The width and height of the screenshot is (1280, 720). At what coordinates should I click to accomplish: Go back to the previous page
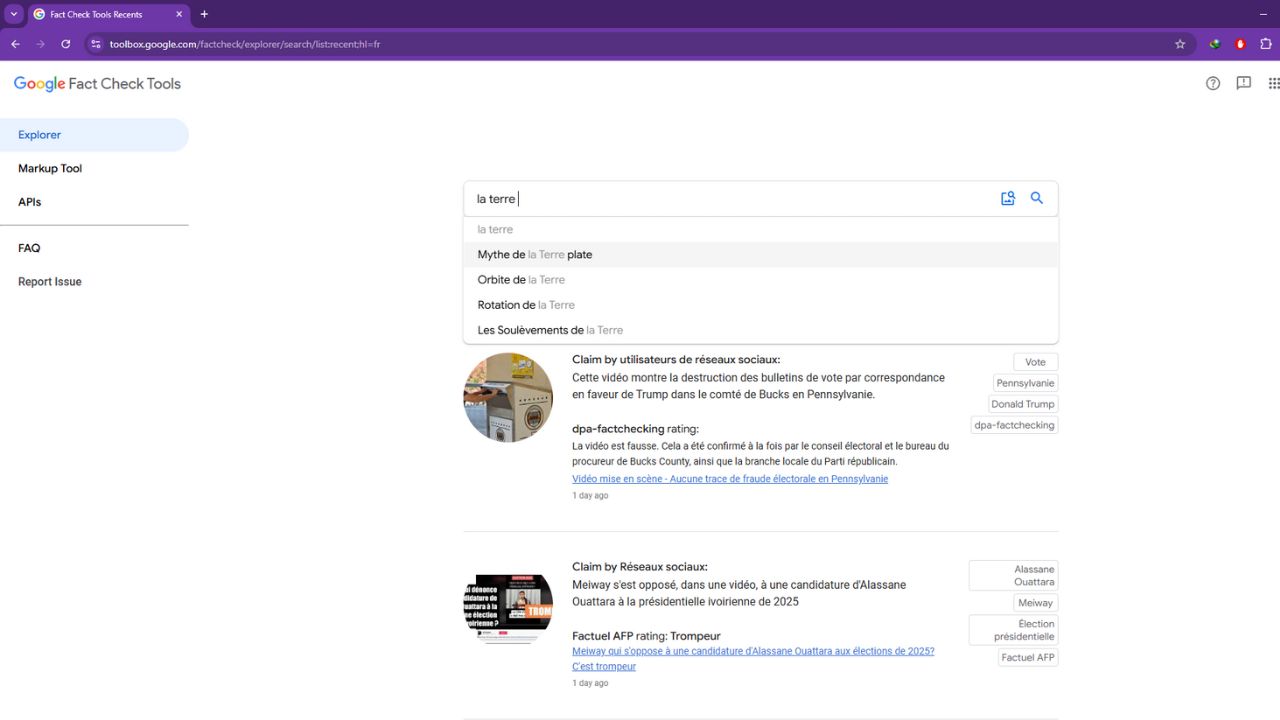tap(15, 44)
